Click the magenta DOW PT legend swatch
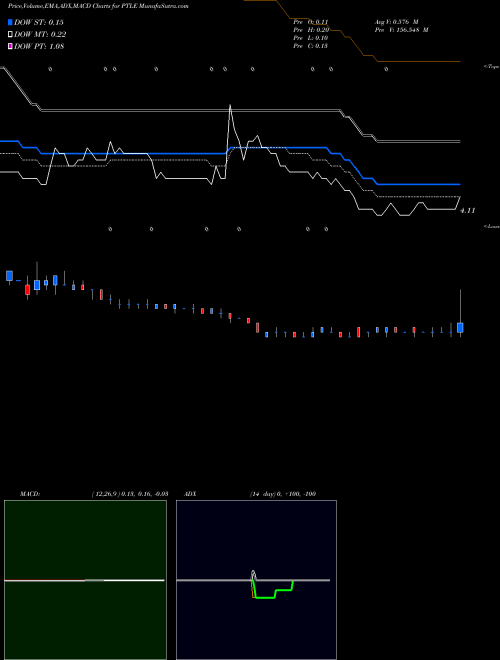The height and width of the screenshot is (660, 500). tap(11, 46)
